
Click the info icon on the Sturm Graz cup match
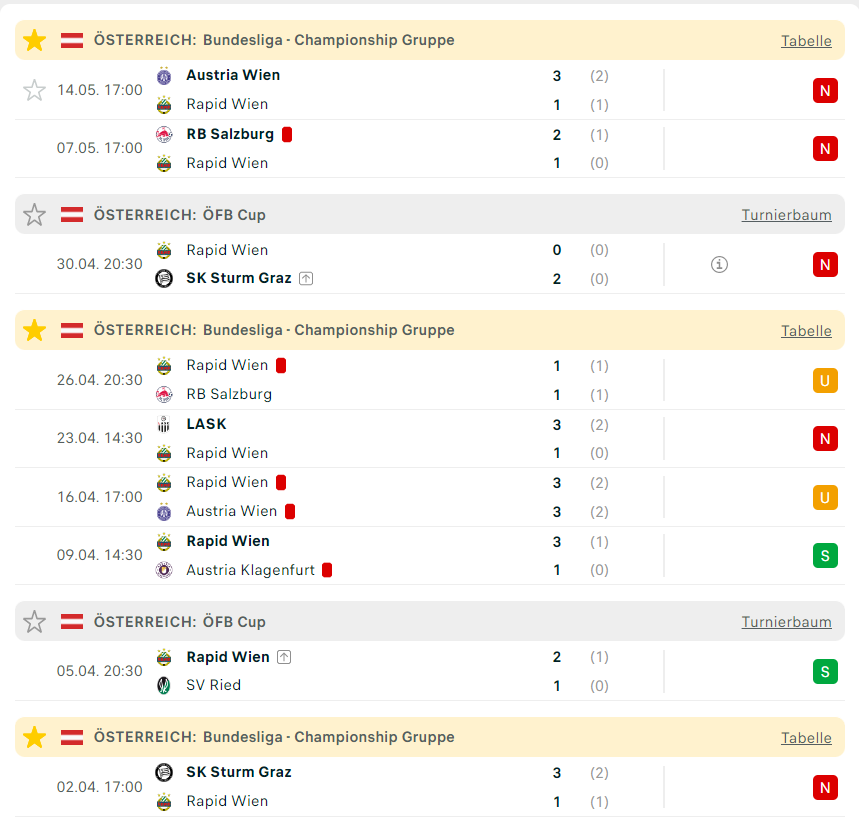pos(719,265)
